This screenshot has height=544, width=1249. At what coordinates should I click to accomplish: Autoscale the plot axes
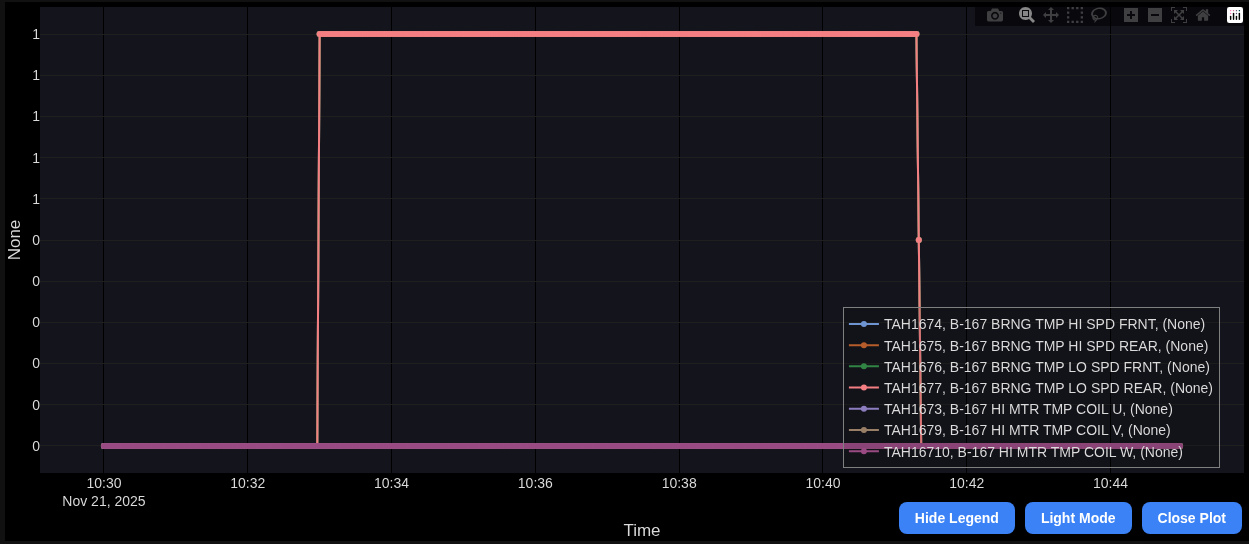click(1179, 15)
